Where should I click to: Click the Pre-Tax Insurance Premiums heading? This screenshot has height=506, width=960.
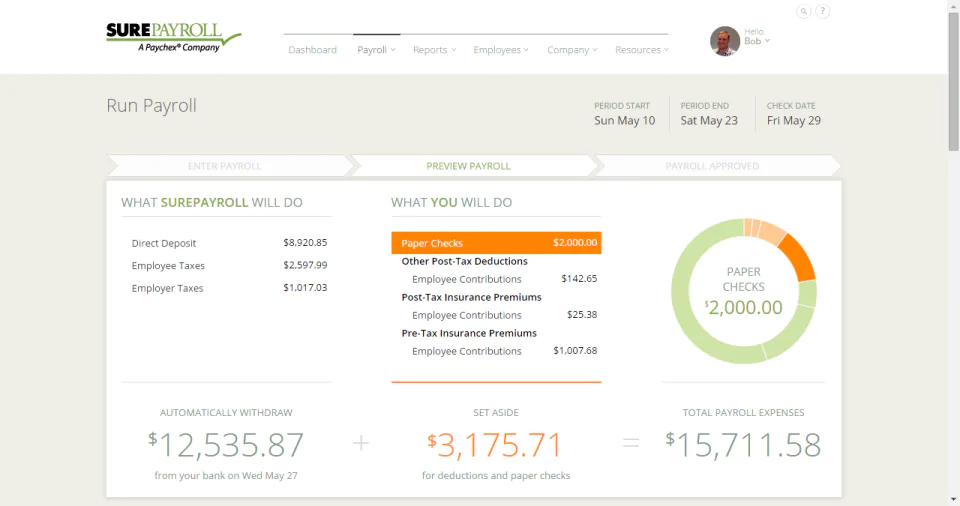[x=469, y=333]
